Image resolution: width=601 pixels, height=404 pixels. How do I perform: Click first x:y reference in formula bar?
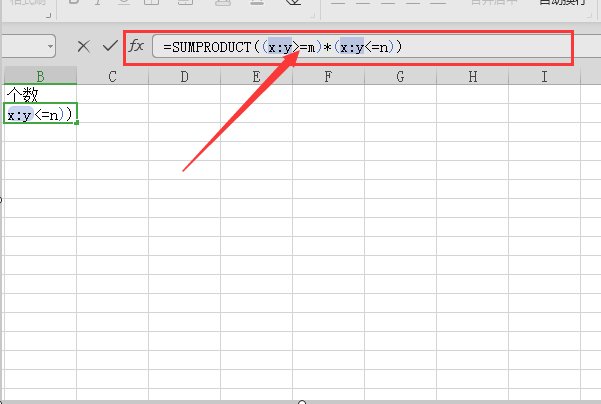click(x=279, y=47)
